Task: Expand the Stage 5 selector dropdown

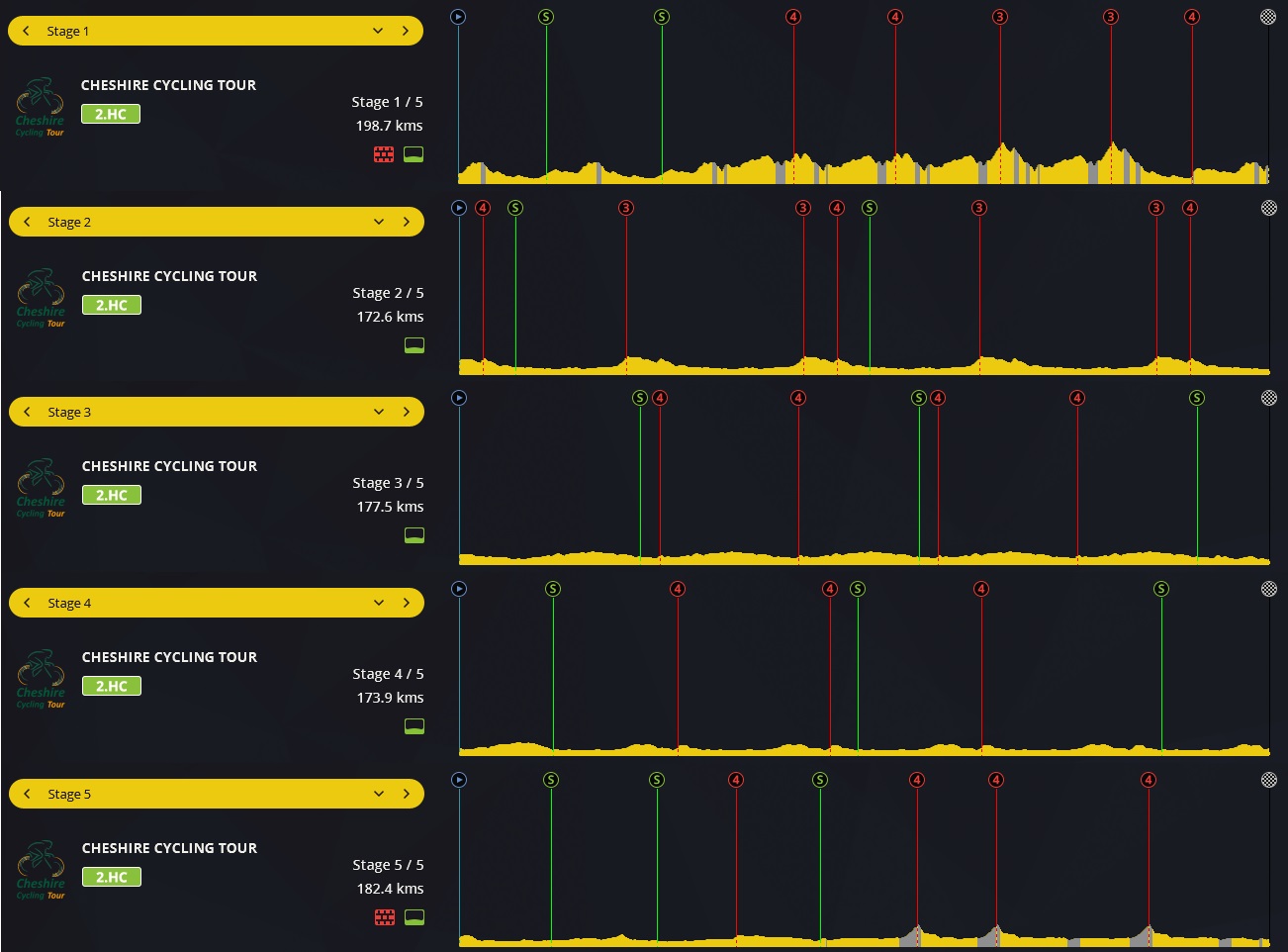Action: click(379, 794)
